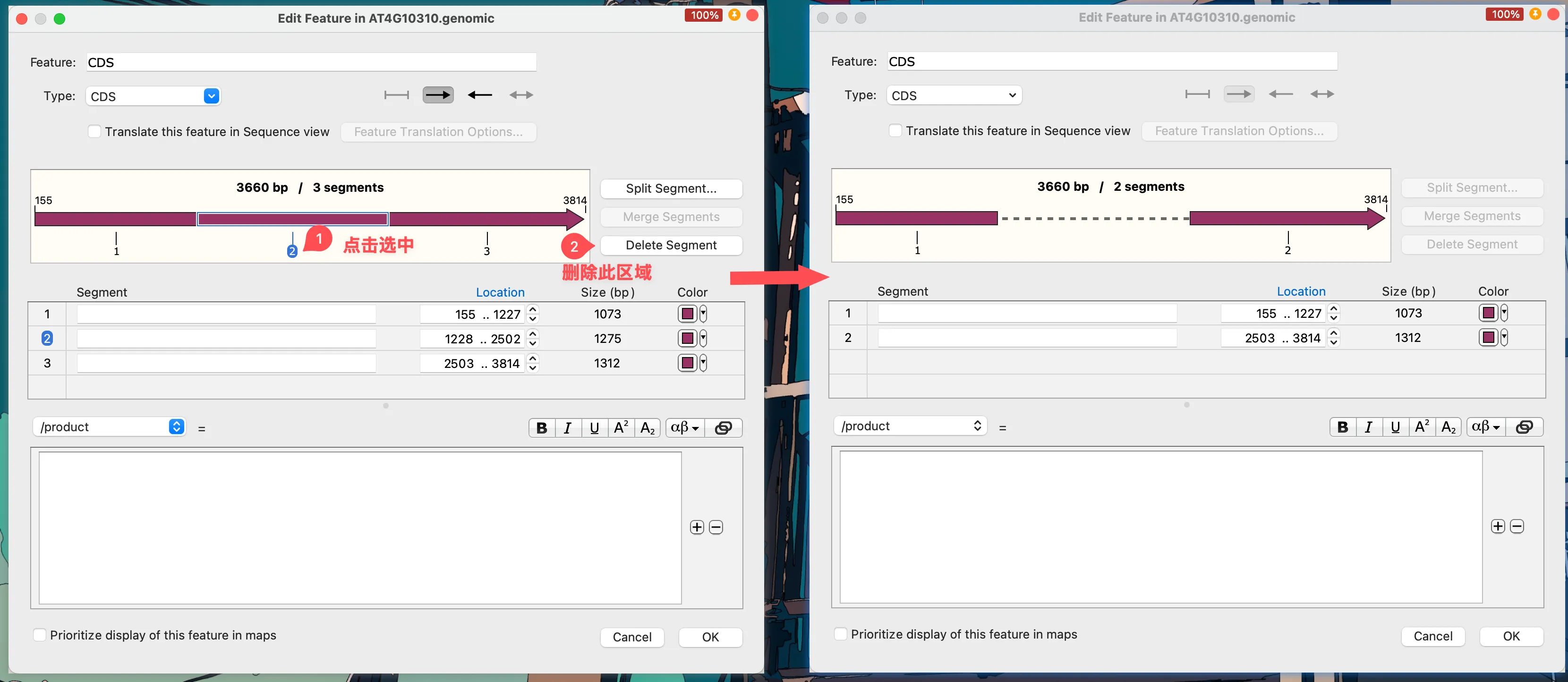
Task: Add a qualifier with plus icon in left dialog
Action: coord(697,528)
